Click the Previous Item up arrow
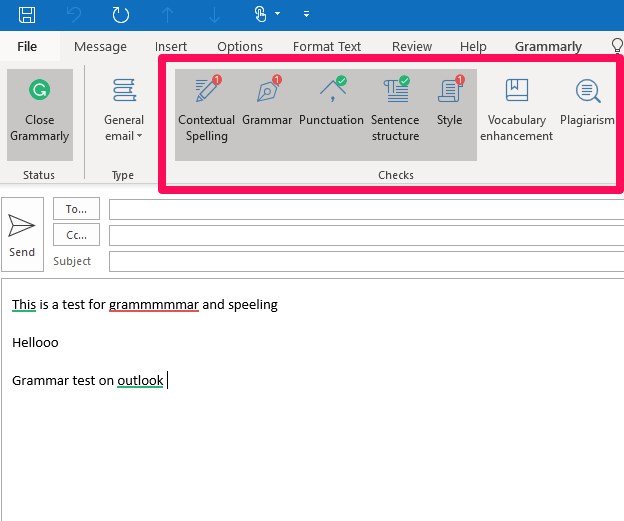The height and width of the screenshot is (521, 624). click(x=168, y=15)
